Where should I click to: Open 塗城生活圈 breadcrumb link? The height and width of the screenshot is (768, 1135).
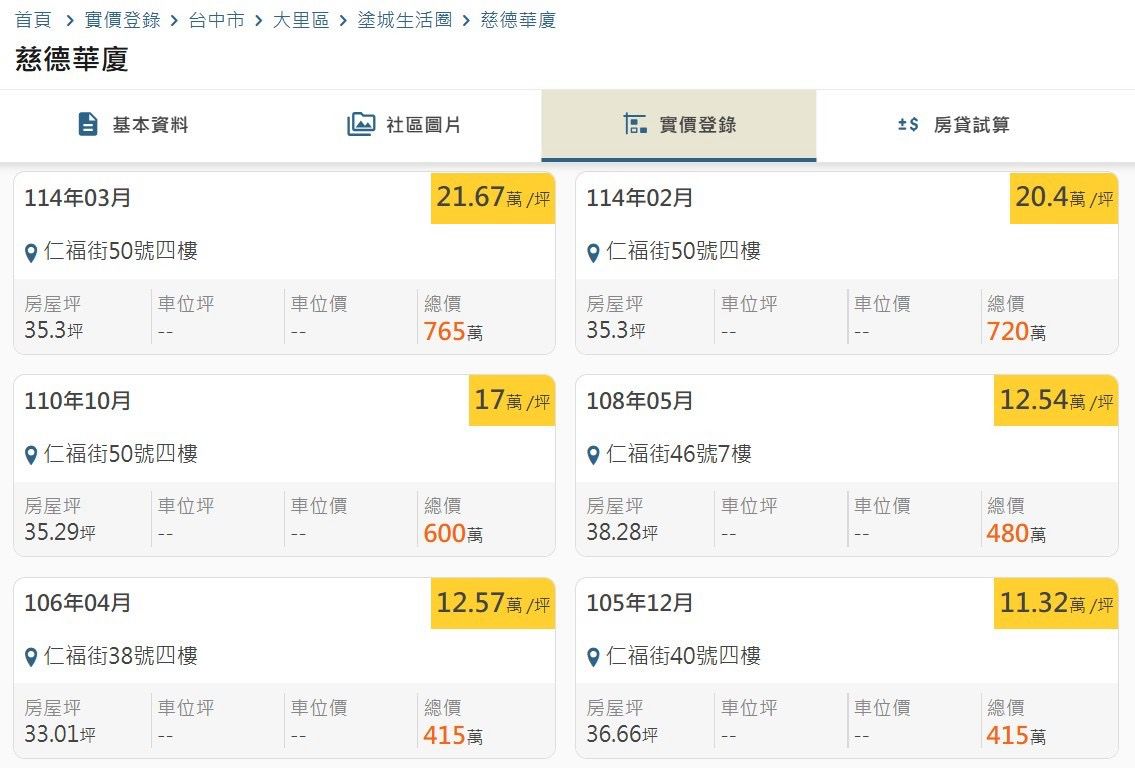click(x=405, y=20)
